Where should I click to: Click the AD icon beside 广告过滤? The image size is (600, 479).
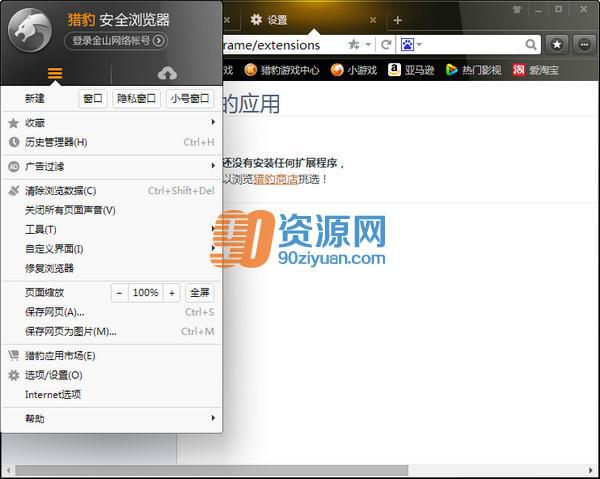click(14, 167)
